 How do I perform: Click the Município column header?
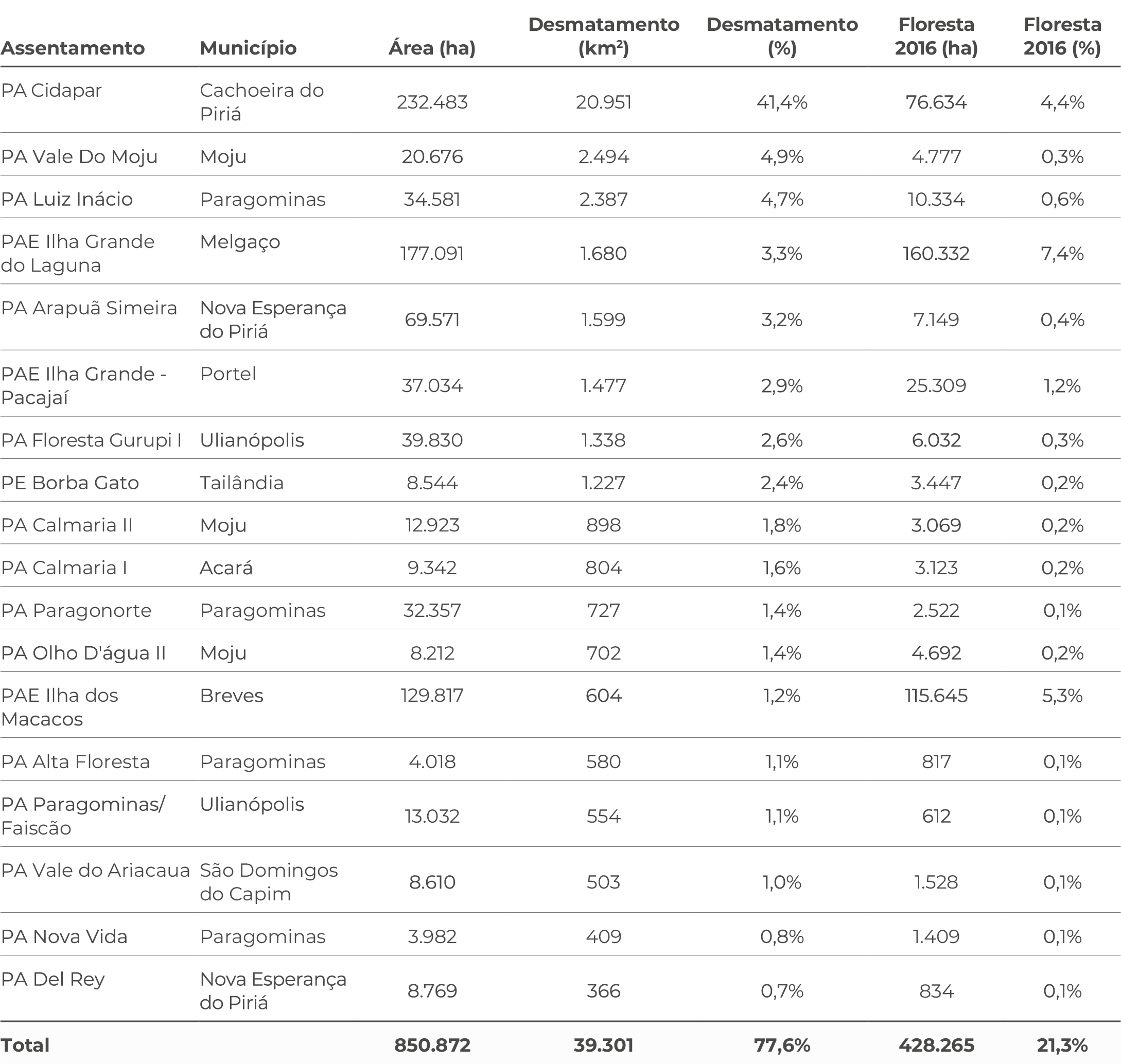[248, 48]
